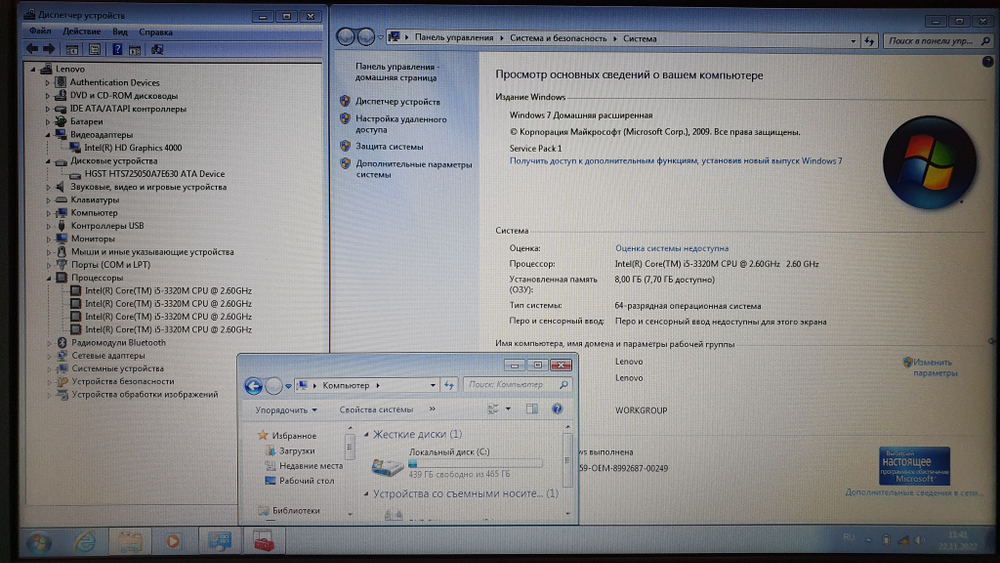Open Защита системы link
Viewport: 1000px width, 563px height.
tap(389, 147)
